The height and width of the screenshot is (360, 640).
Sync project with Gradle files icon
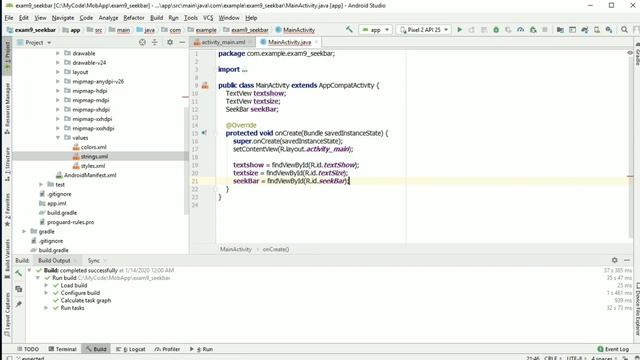584,30
